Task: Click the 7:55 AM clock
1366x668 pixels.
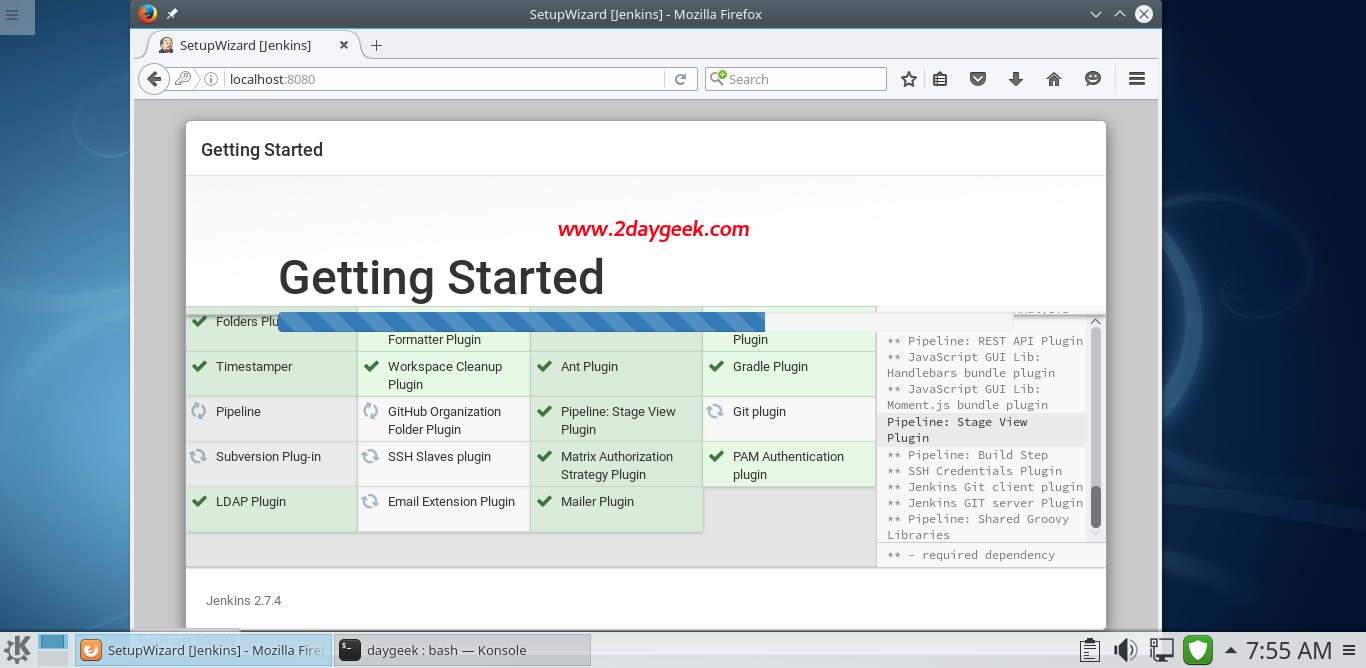Action: (x=1289, y=650)
